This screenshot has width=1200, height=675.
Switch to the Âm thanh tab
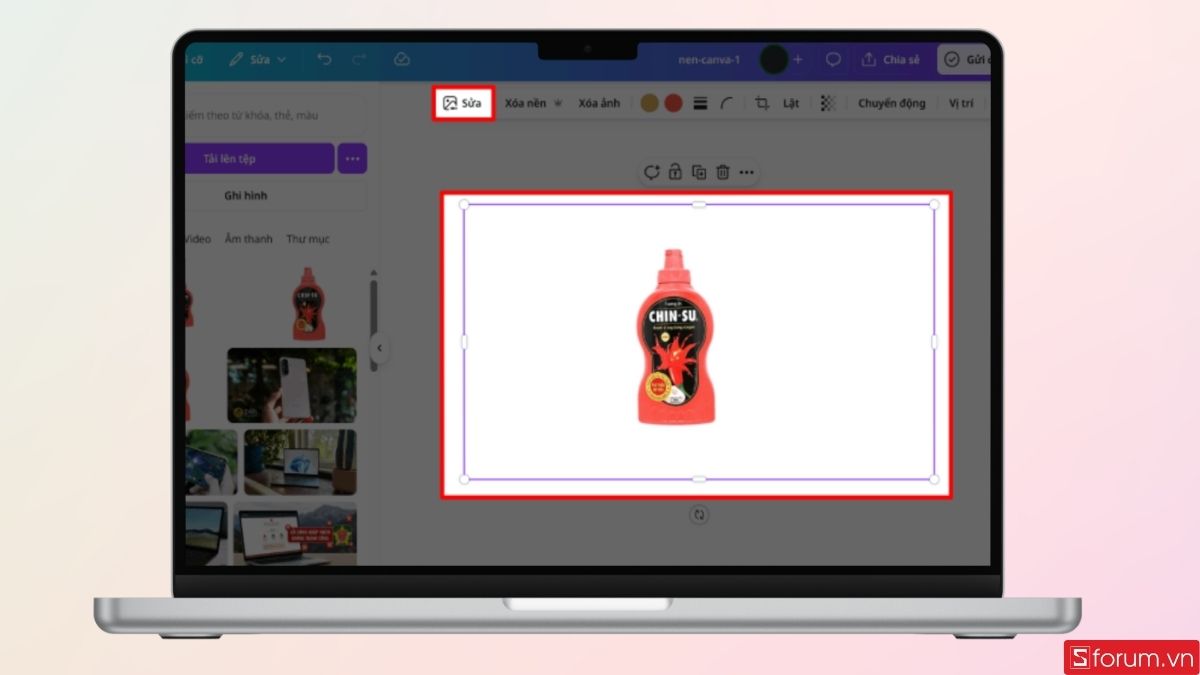click(248, 239)
